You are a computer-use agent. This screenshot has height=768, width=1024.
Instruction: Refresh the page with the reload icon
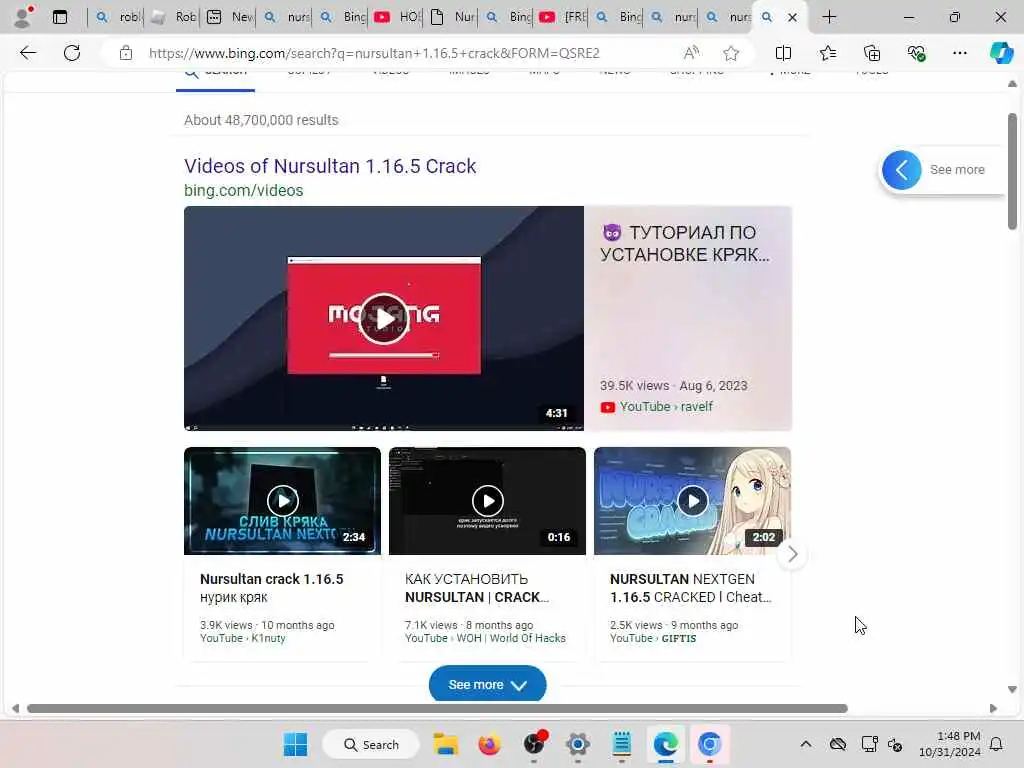tap(72, 53)
